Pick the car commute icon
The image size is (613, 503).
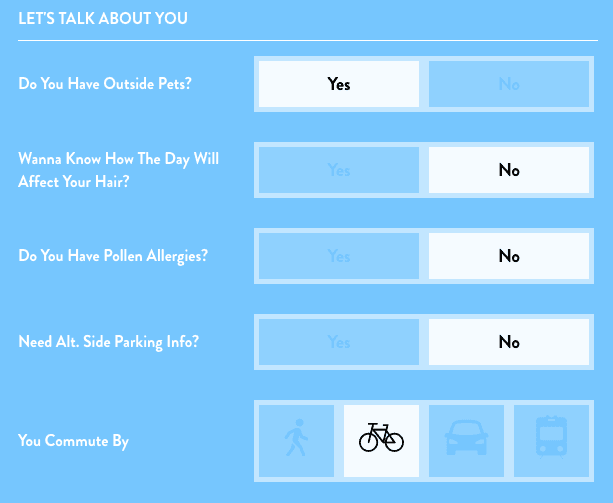click(466, 440)
